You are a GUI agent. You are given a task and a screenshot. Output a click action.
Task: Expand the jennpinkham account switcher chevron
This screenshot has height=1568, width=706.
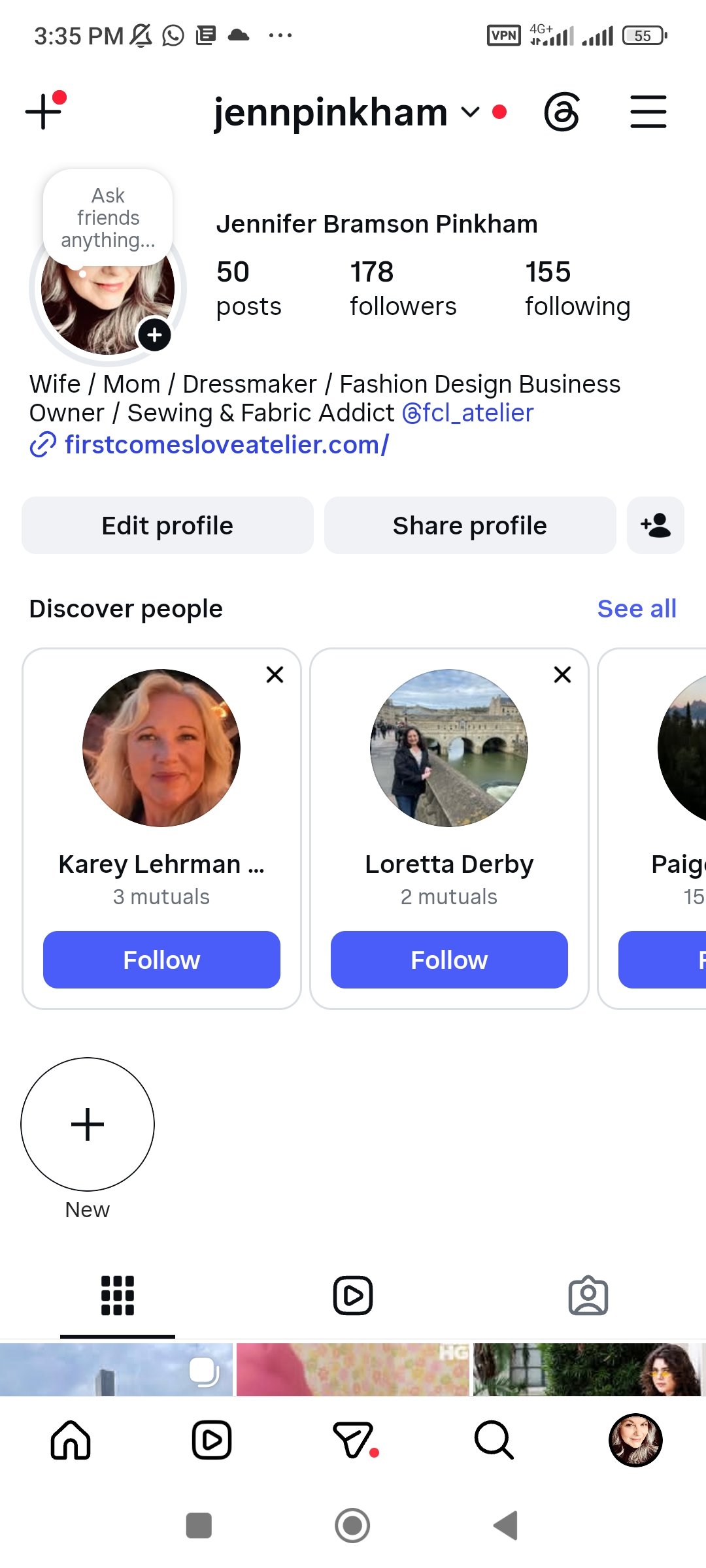click(x=470, y=112)
